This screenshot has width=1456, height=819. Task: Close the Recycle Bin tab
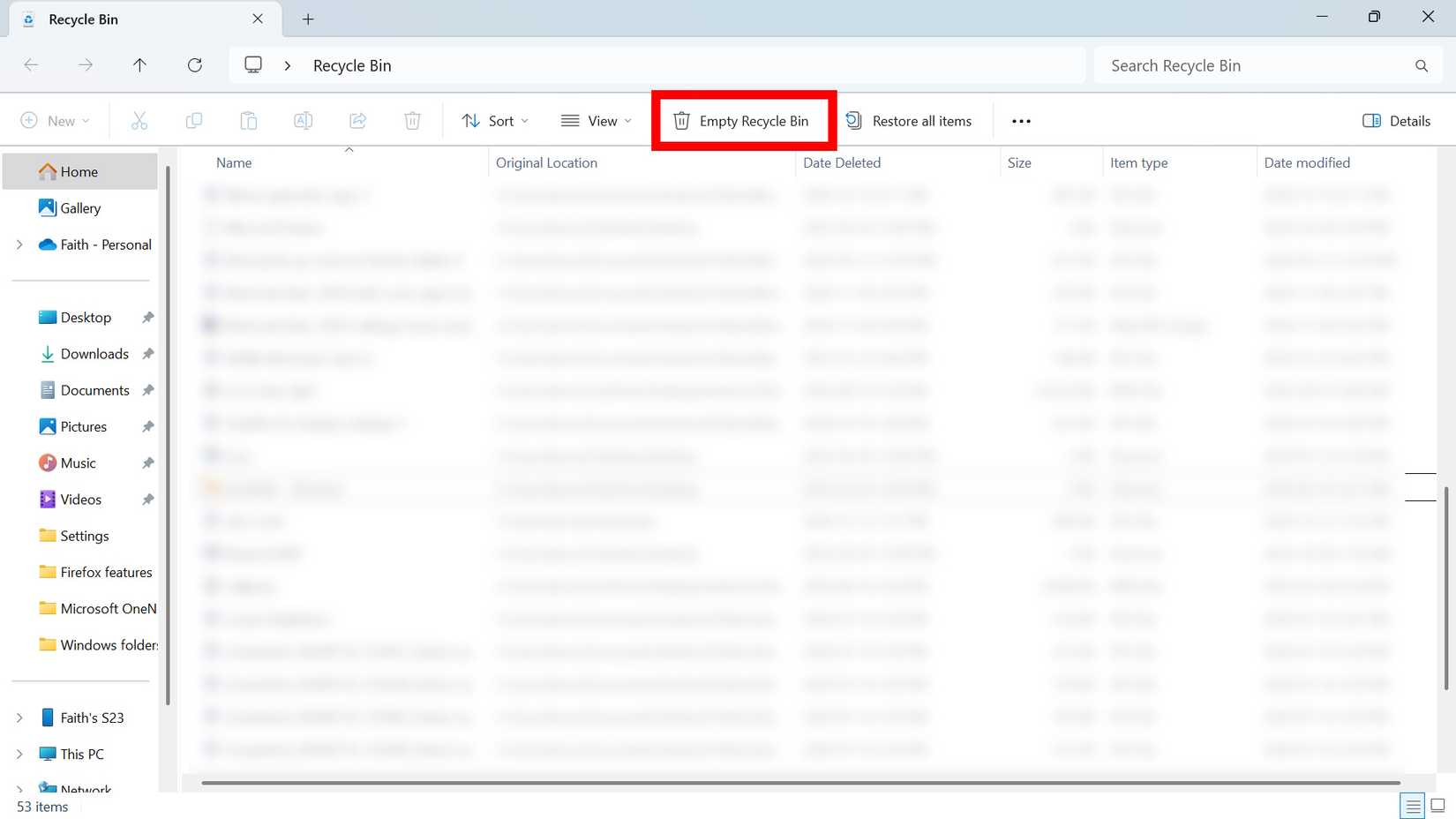point(258,19)
